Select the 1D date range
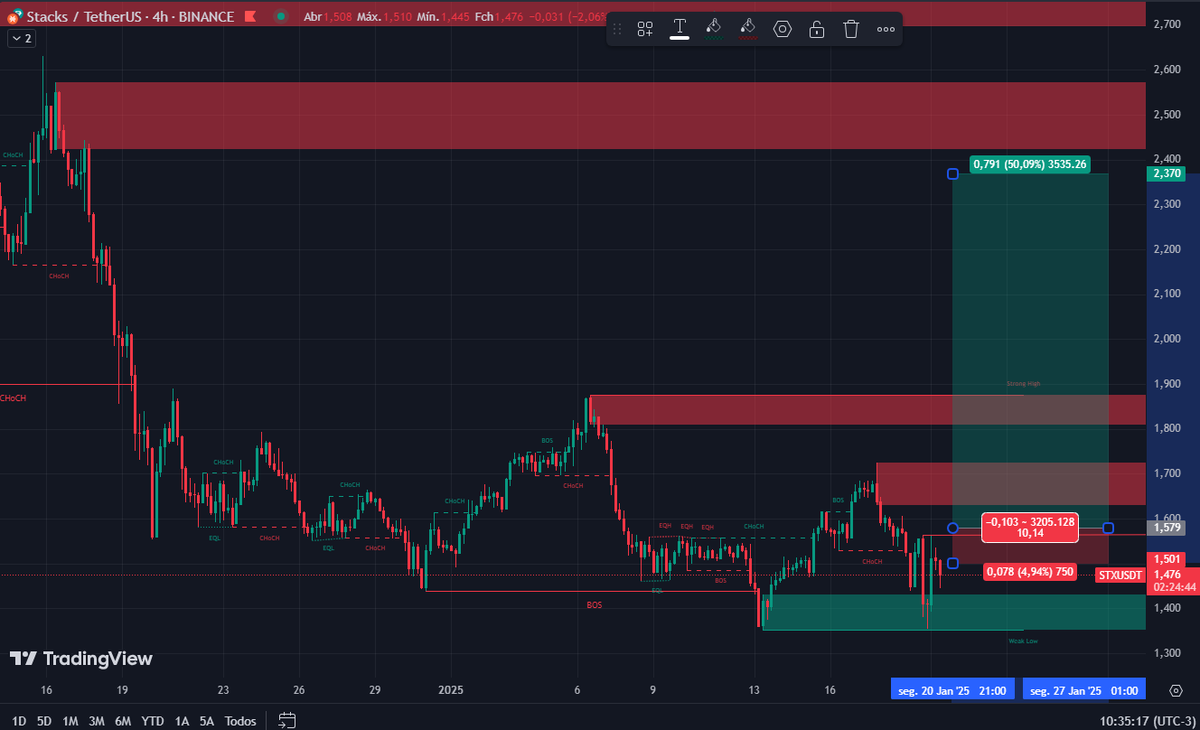The height and width of the screenshot is (730, 1200). [x=18, y=720]
